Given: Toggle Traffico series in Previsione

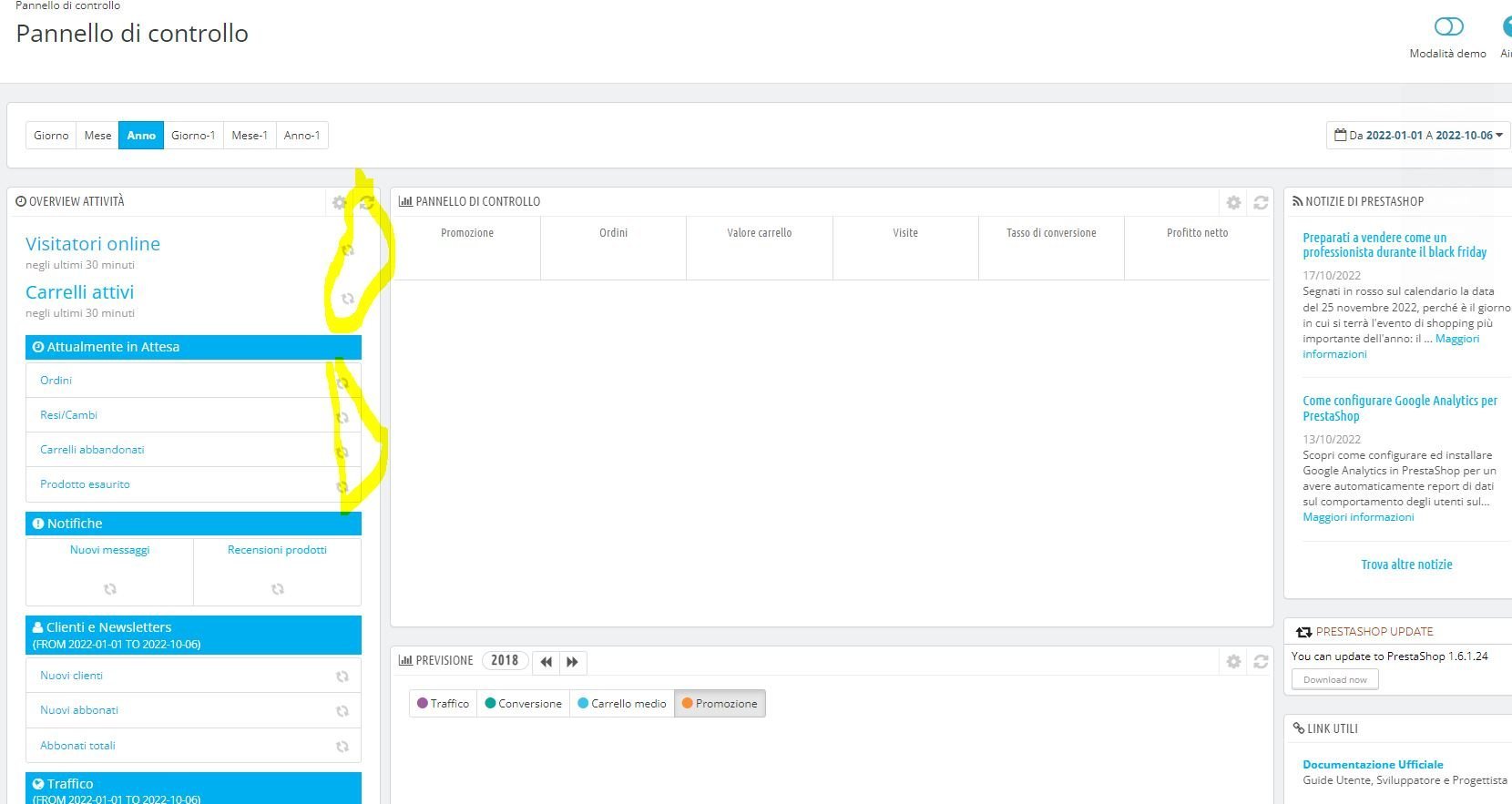Looking at the screenshot, I should (443, 703).
